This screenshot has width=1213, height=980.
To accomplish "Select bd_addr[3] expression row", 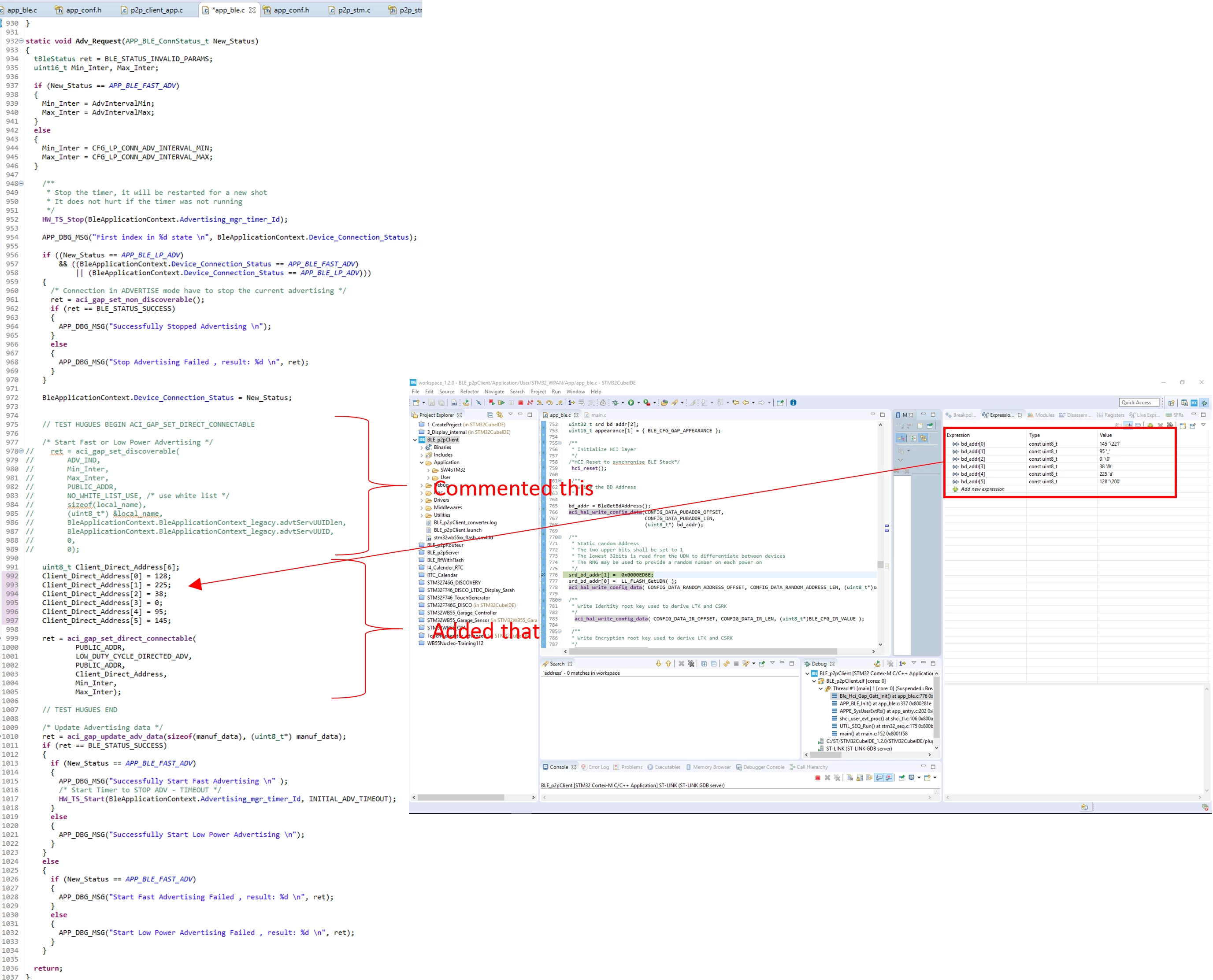I will (1061, 467).
